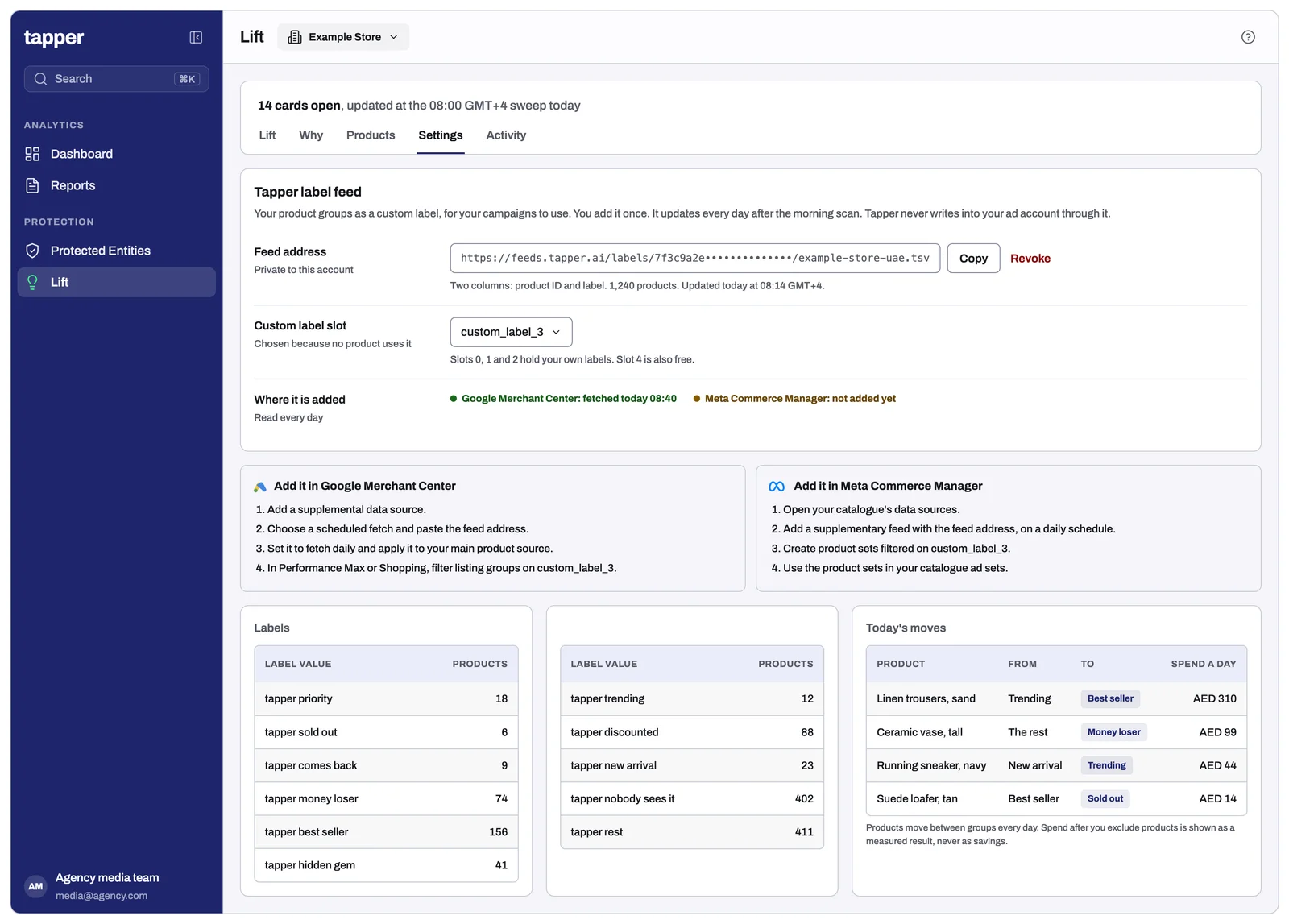Screen dimensions: 1289x924
Task: Collapse the sidebar with the panel icon
Action: (196, 37)
